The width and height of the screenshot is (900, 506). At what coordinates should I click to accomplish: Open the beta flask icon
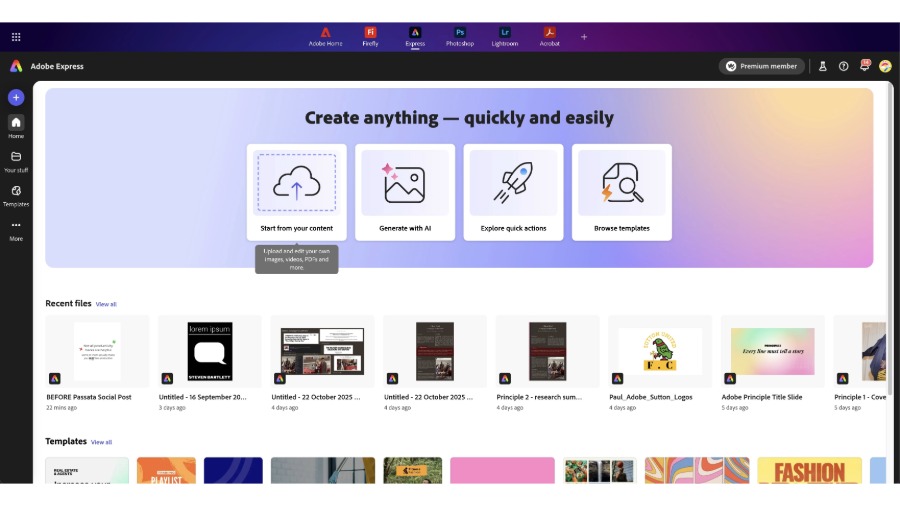coord(823,66)
